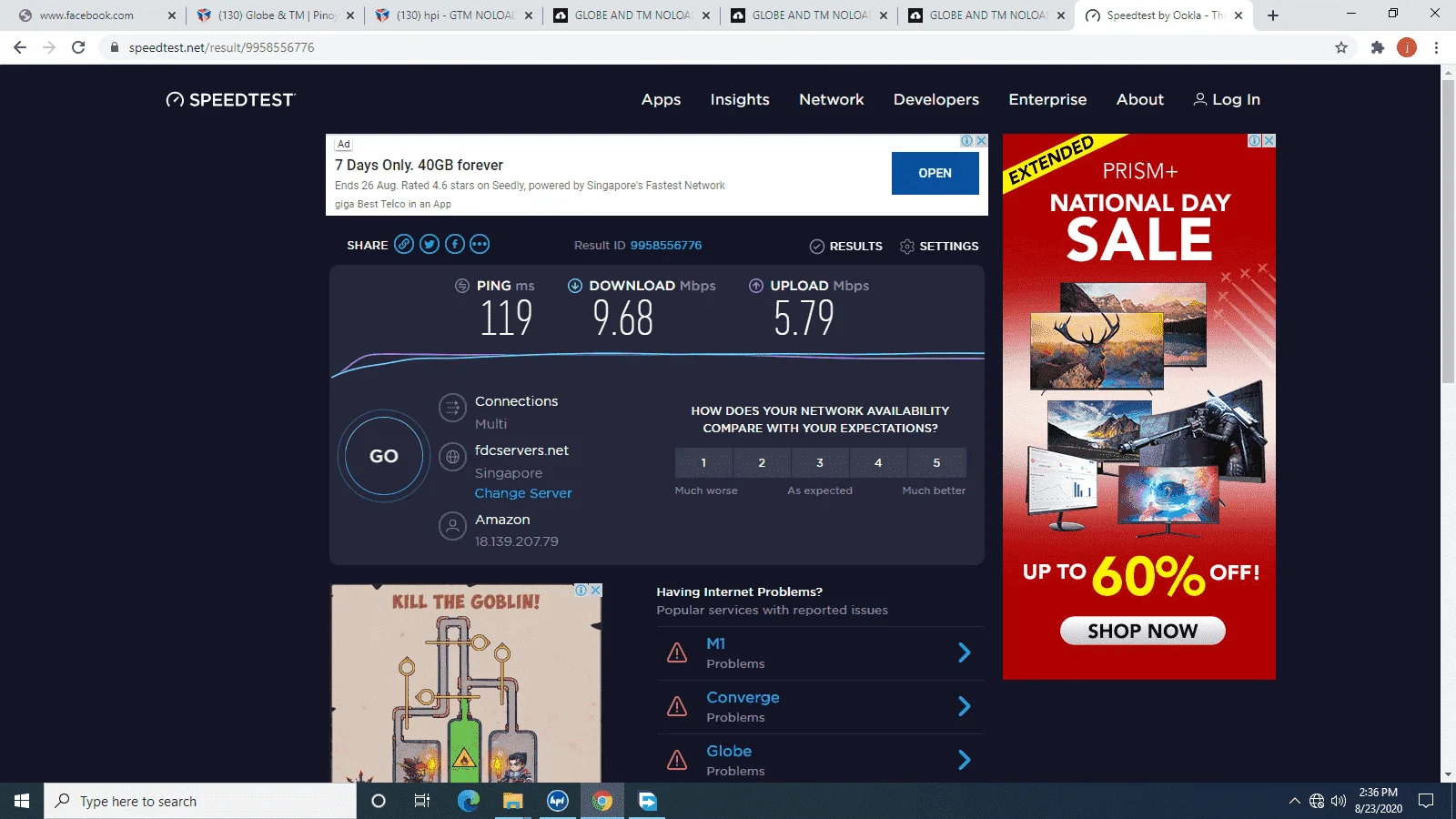Click the taskbar clock showing 2:36 PM
1456x819 pixels.
click(1378, 801)
